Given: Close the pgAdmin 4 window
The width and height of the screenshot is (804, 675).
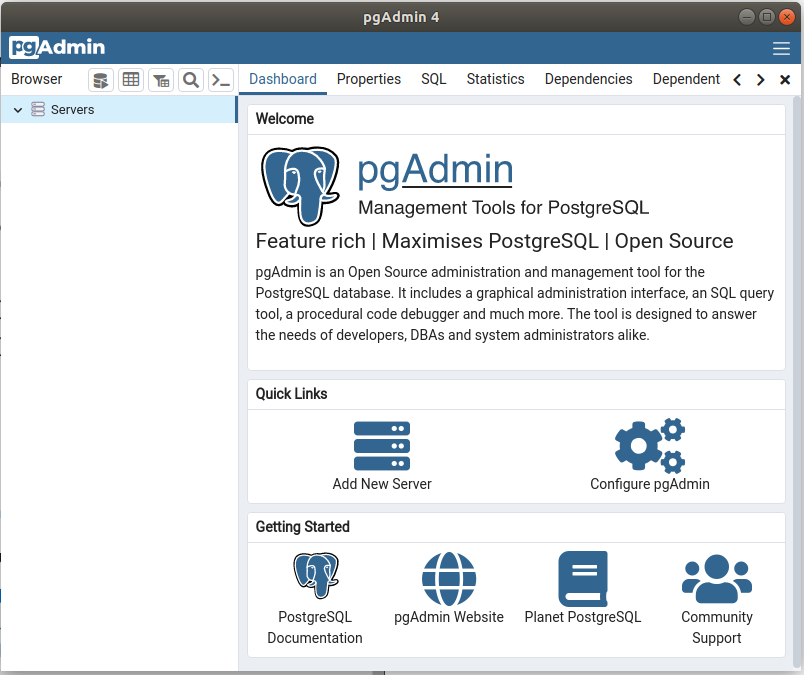Looking at the screenshot, I should coord(787,17).
